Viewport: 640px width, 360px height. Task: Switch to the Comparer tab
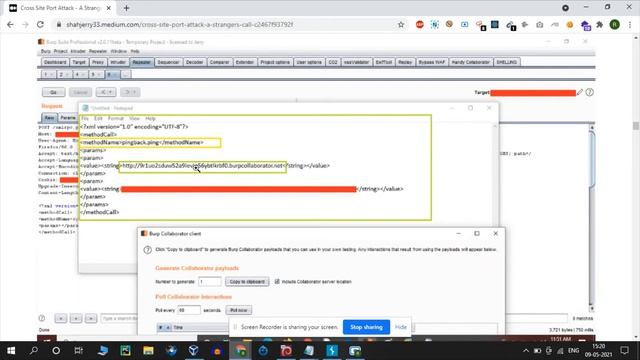tap(219, 62)
